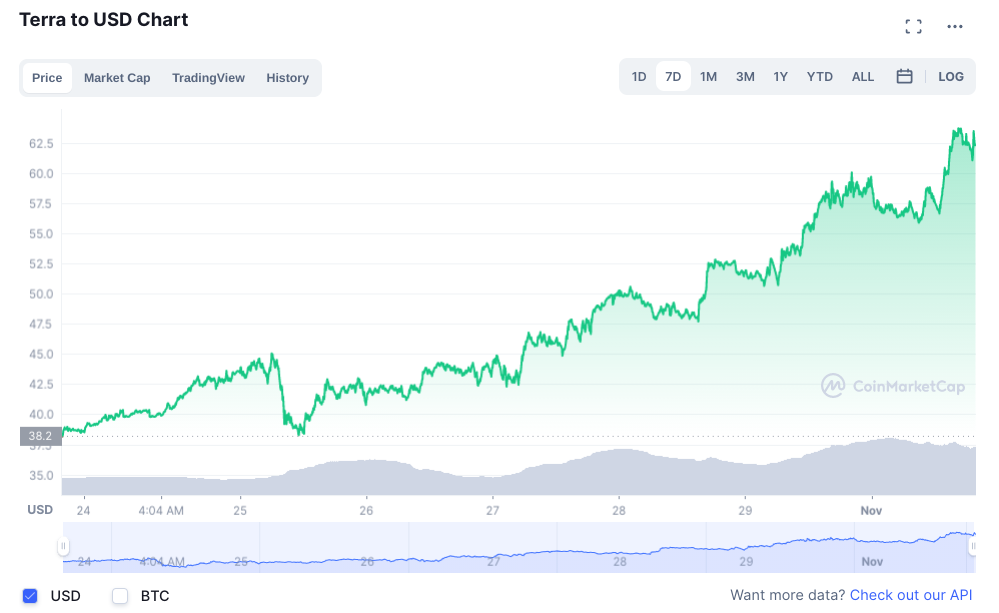Click the 38.2 price label on the axis
Viewport: 999px width, 613px height.
point(40,436)
